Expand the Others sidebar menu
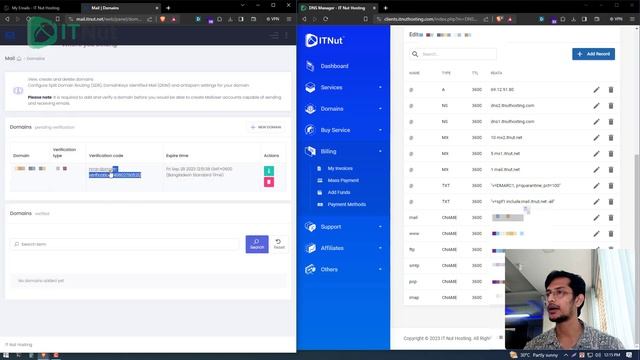The width and height of the screenshot is (640, 360). [343, 269]
